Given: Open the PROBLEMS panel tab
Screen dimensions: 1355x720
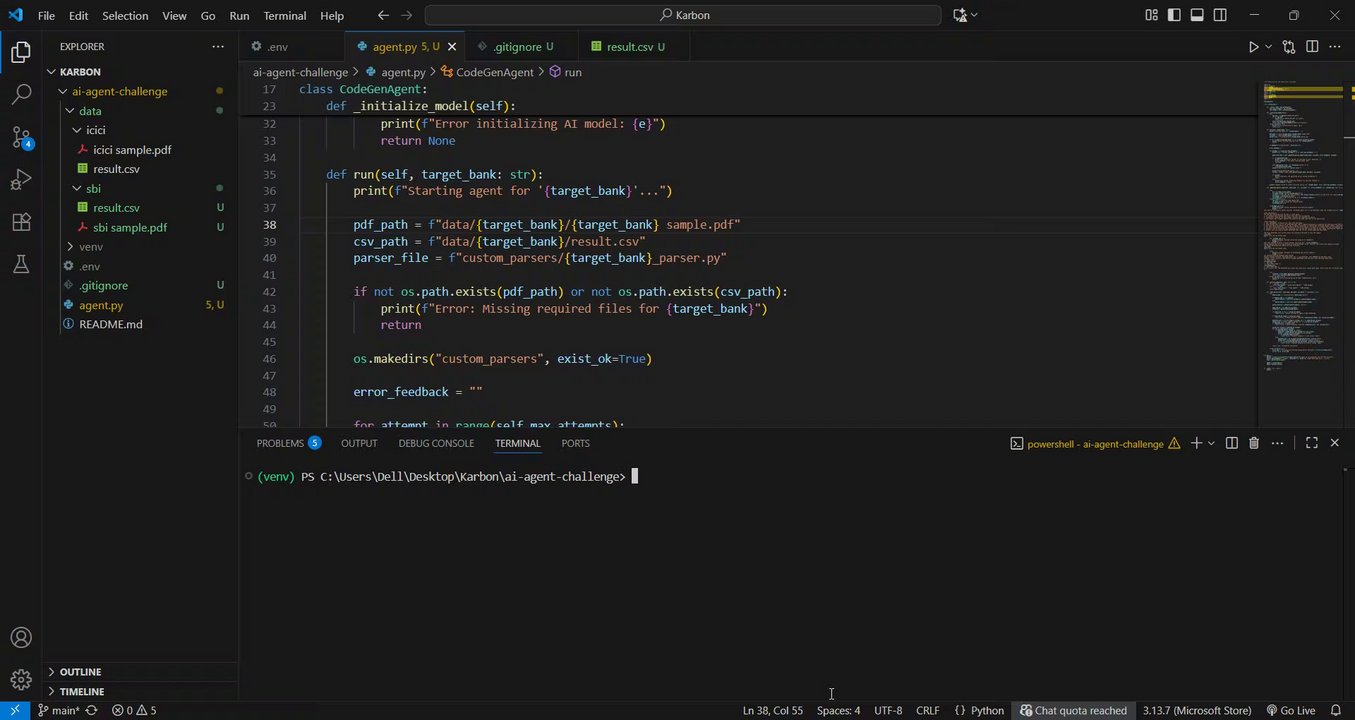Looking at the screenshot, I should pyautogui.click(x=288, y=443).
